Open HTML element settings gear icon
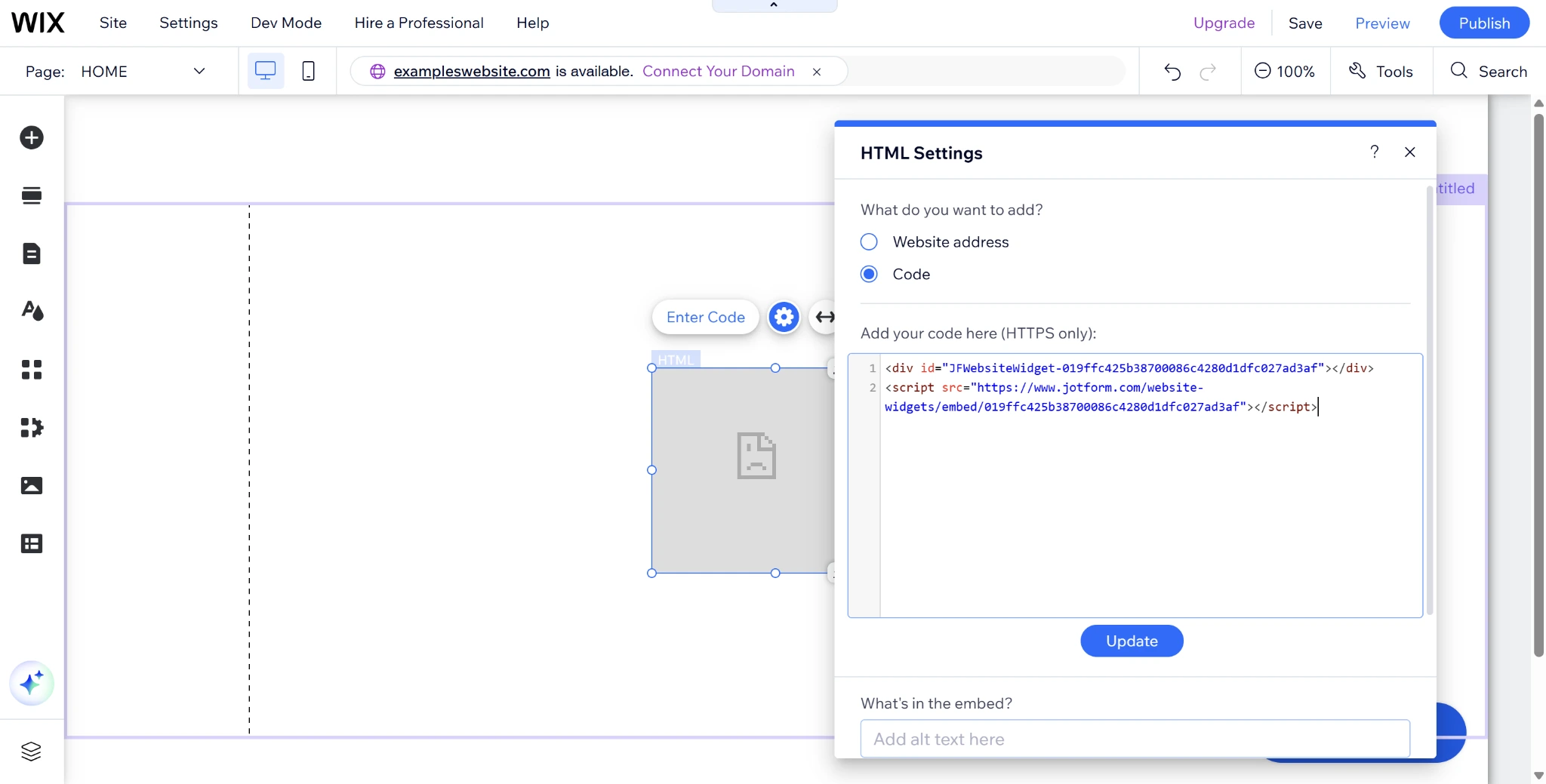The height and width of the screenshot is (784, 1546). 784,317
